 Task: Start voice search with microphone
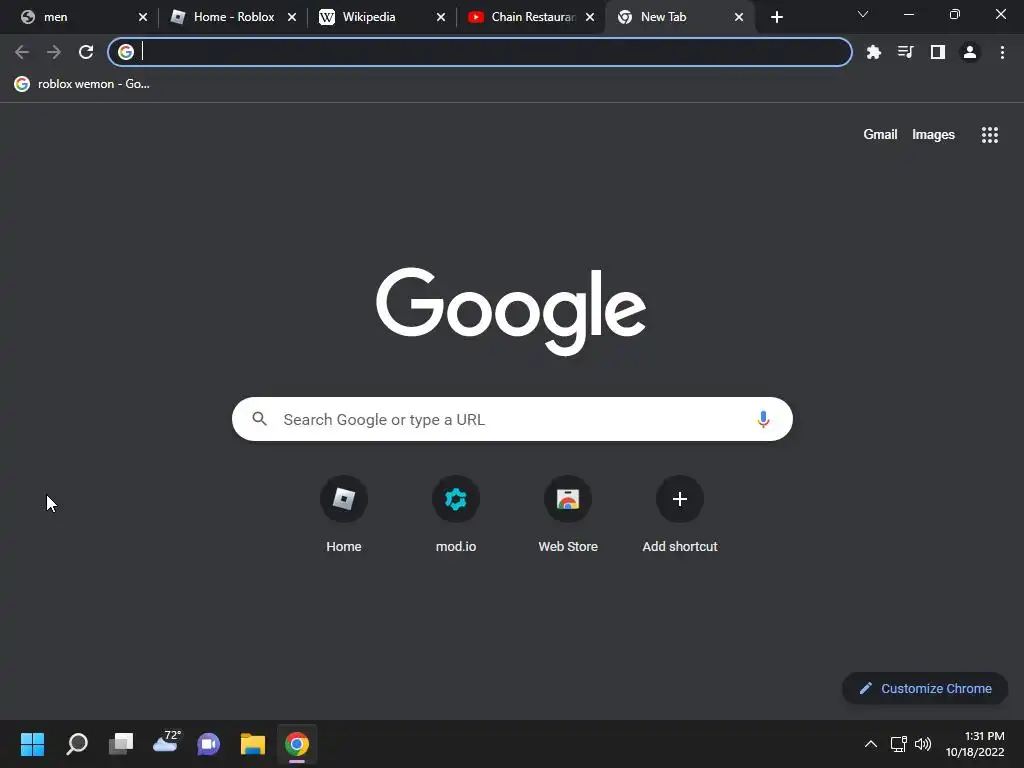click(x=763, y=419)
